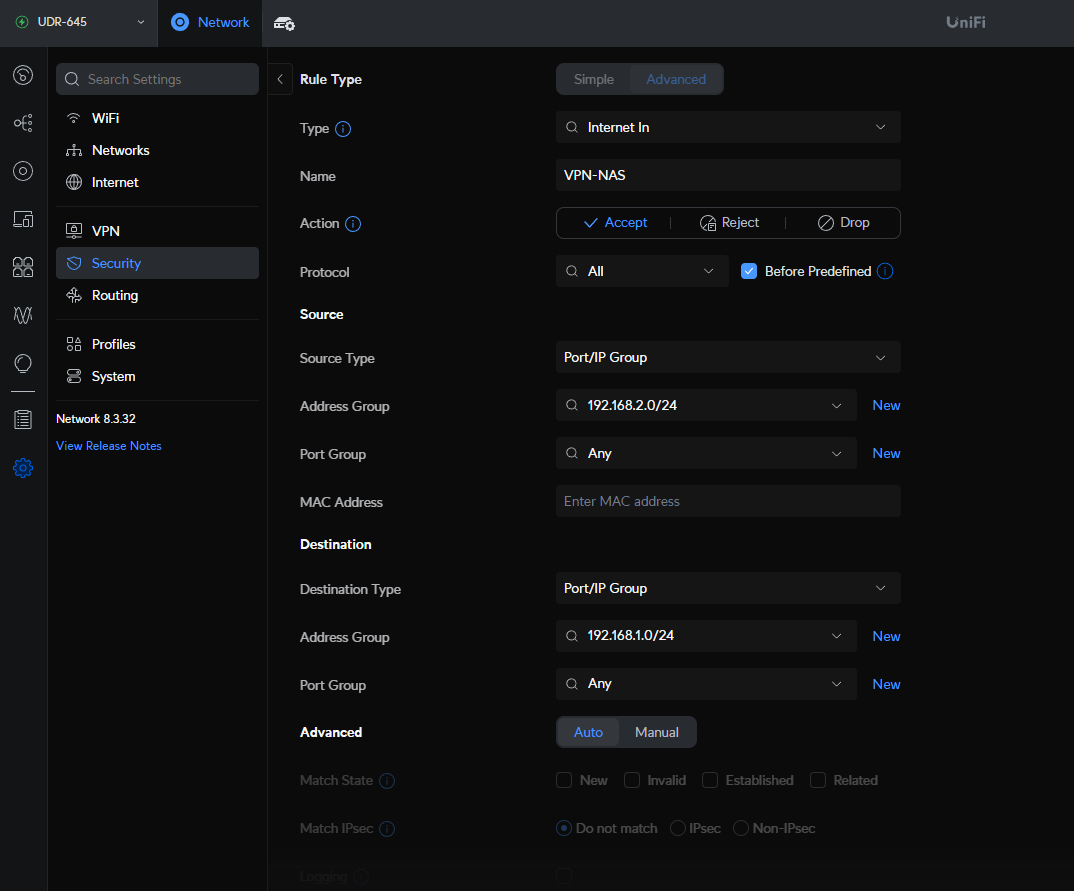Open the Topology icon in left rail

coord(23,123)
